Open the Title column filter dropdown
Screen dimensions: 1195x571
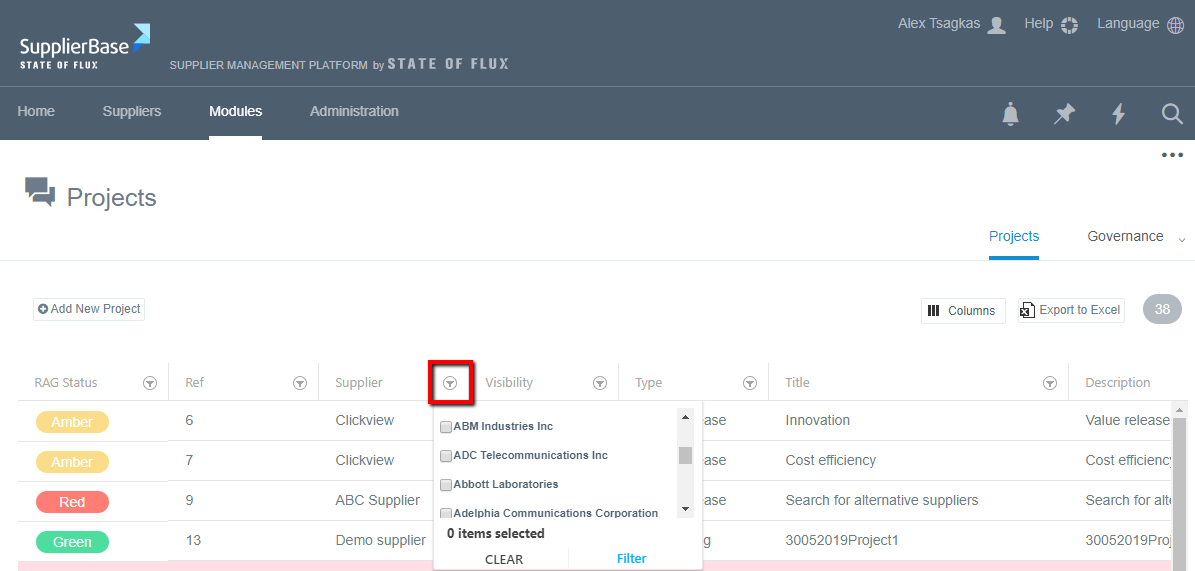(1050, 383)
